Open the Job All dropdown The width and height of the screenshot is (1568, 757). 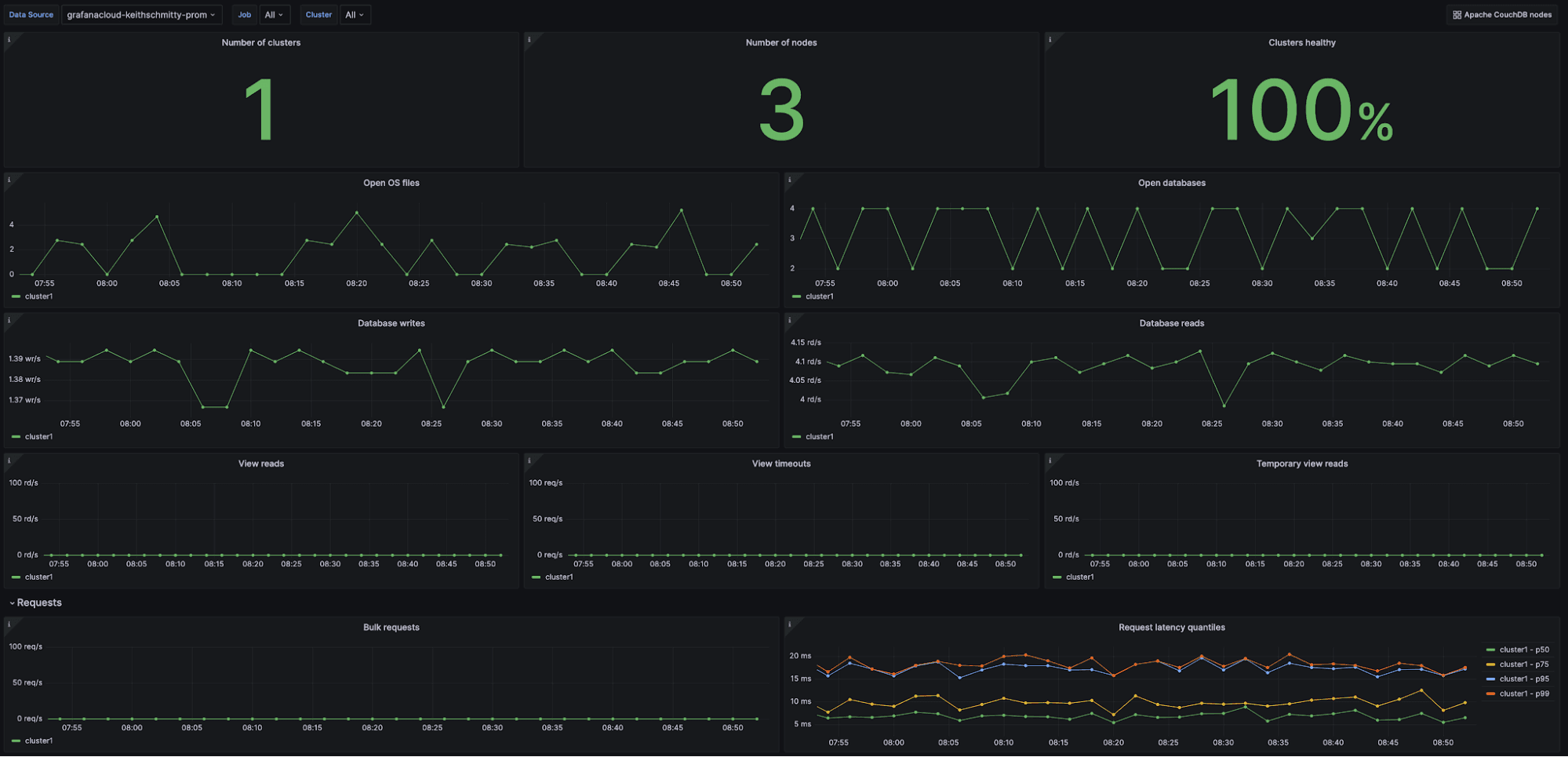[275, 14]
